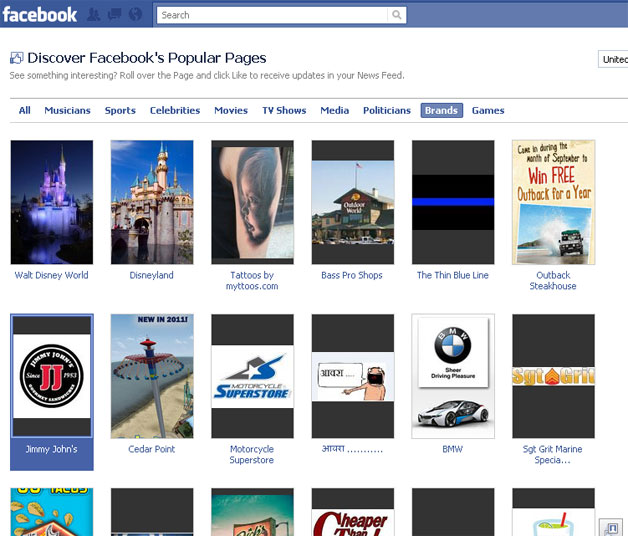This screenshot has height=536, width=628.
Task: Switch to the Sports tab
Action: coord(120,111)
